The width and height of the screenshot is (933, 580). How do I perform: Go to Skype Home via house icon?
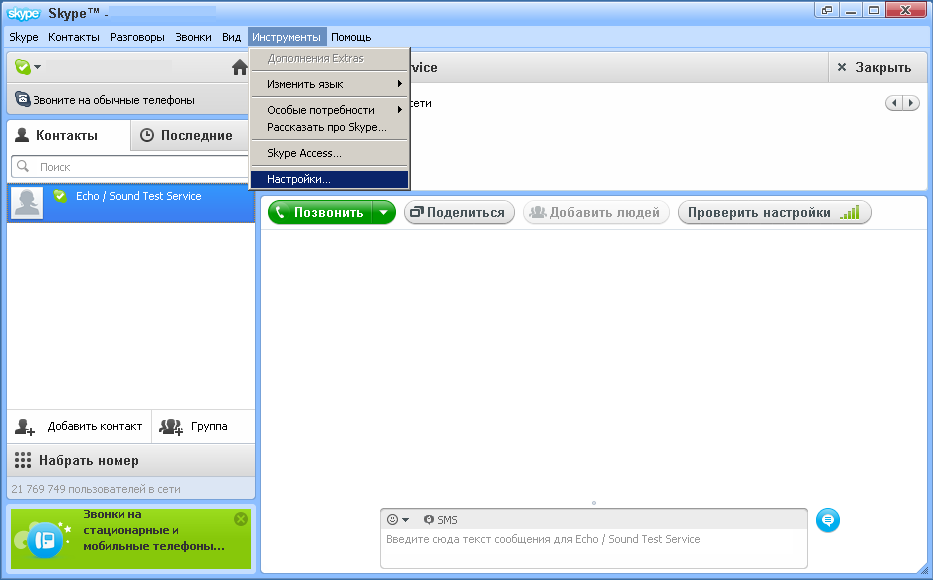pos(239,67)
